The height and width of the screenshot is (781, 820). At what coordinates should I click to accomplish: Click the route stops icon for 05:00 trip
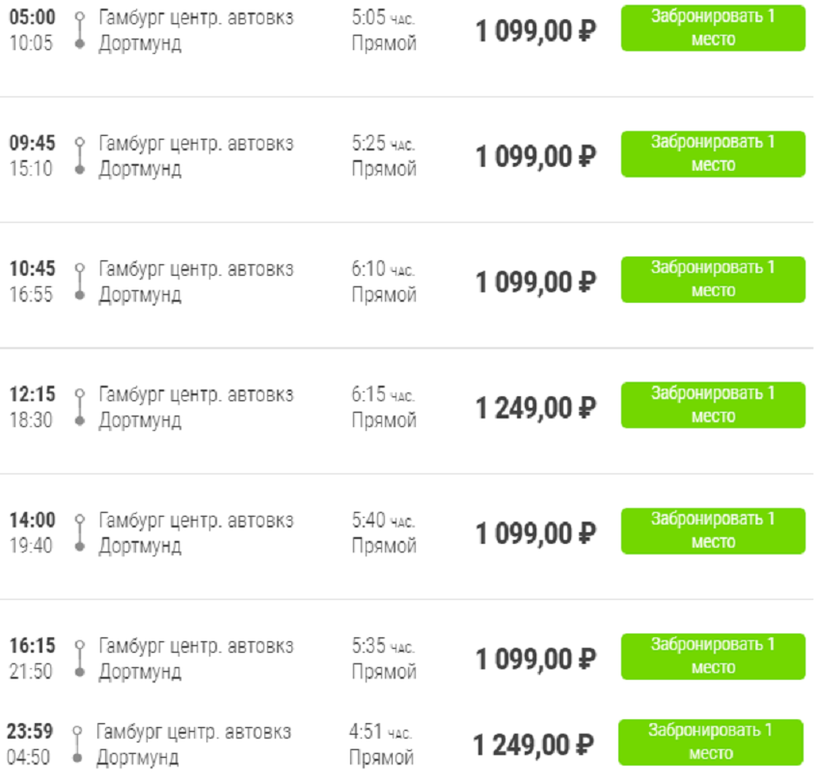click(x=80, y=31)
